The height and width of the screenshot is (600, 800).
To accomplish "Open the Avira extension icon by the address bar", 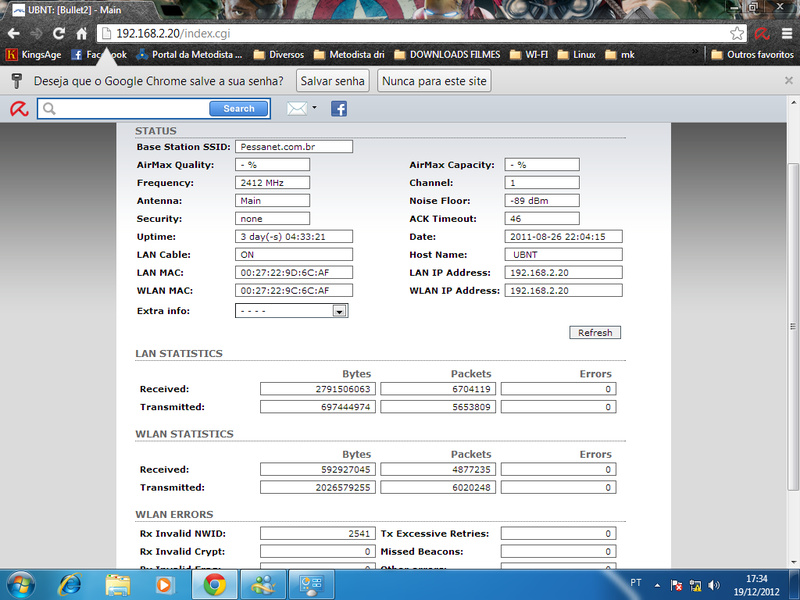I will click(762, 34).
